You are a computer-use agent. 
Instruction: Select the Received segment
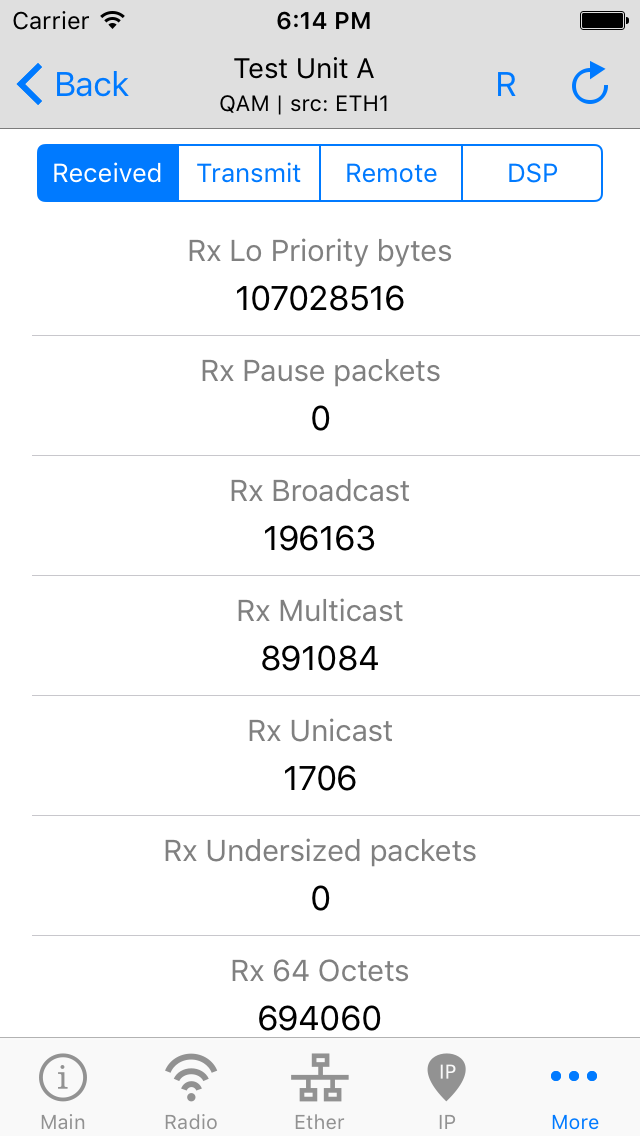(107, 173)
